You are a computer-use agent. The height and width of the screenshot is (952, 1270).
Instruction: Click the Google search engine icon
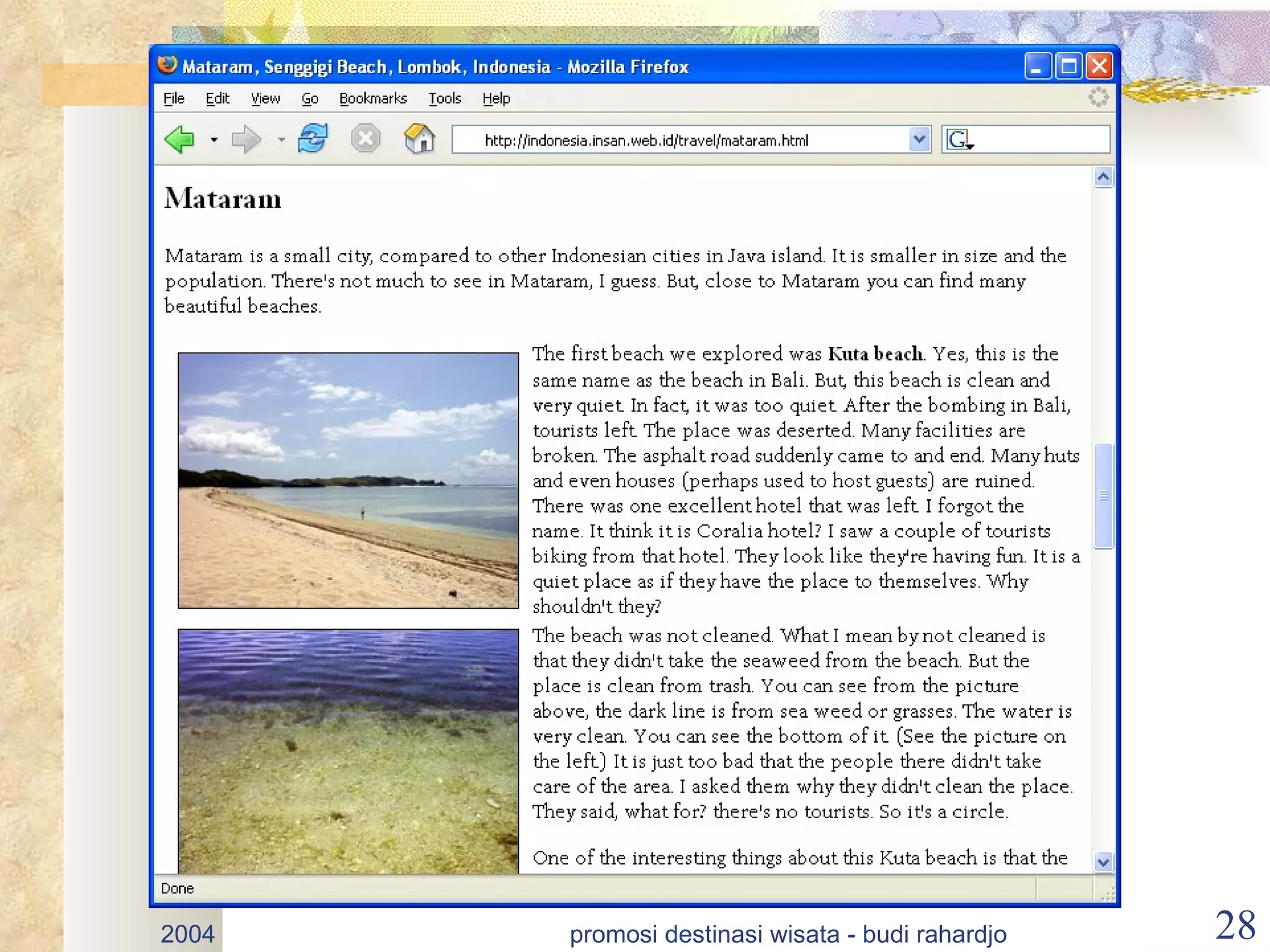pos(958,140)
